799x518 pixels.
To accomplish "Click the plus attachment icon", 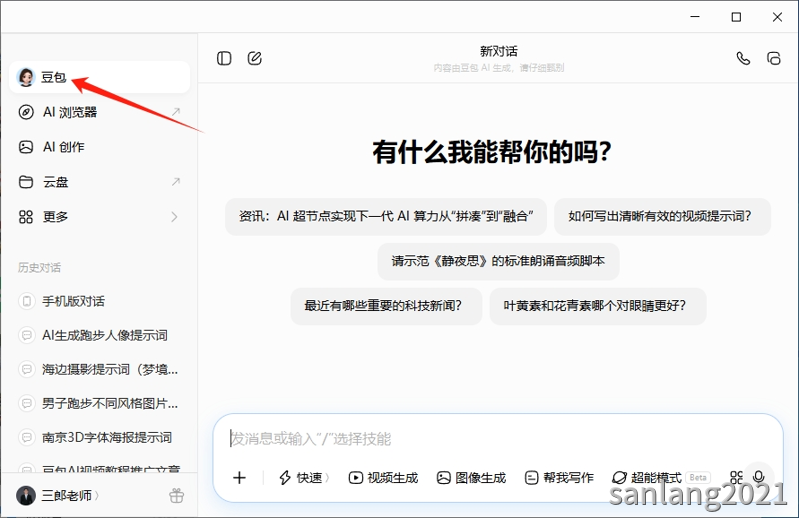I will point(239,478).
